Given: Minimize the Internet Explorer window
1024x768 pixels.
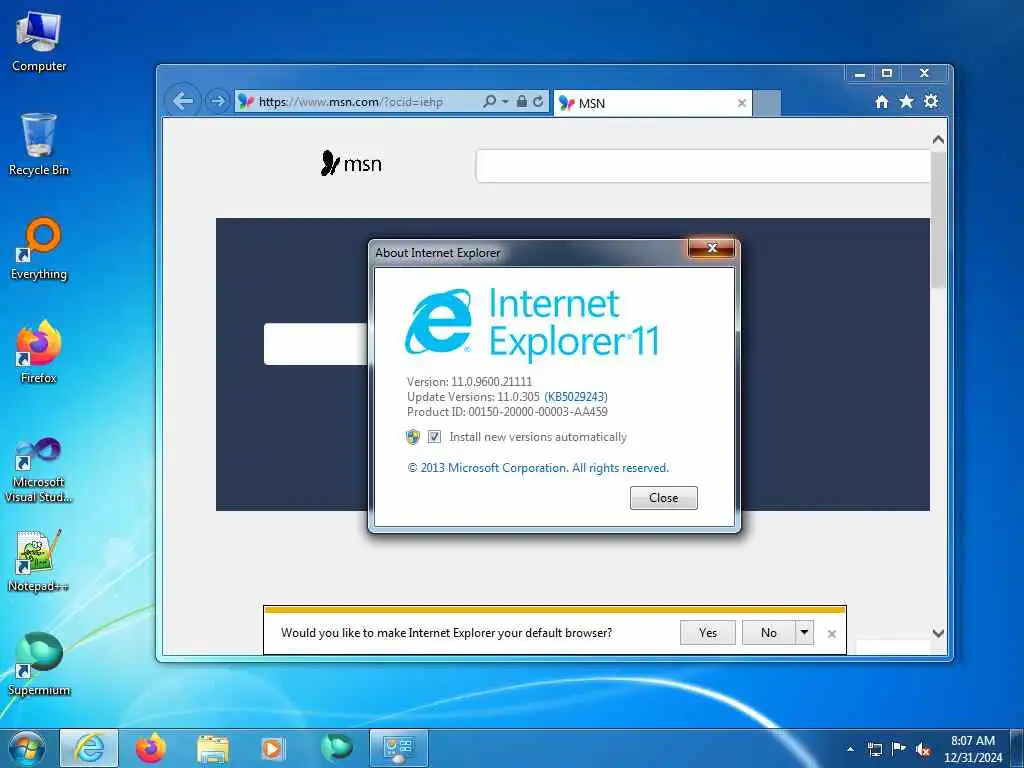Looking at the screenshot, I should pyautogui.click(x=860, y=74).
